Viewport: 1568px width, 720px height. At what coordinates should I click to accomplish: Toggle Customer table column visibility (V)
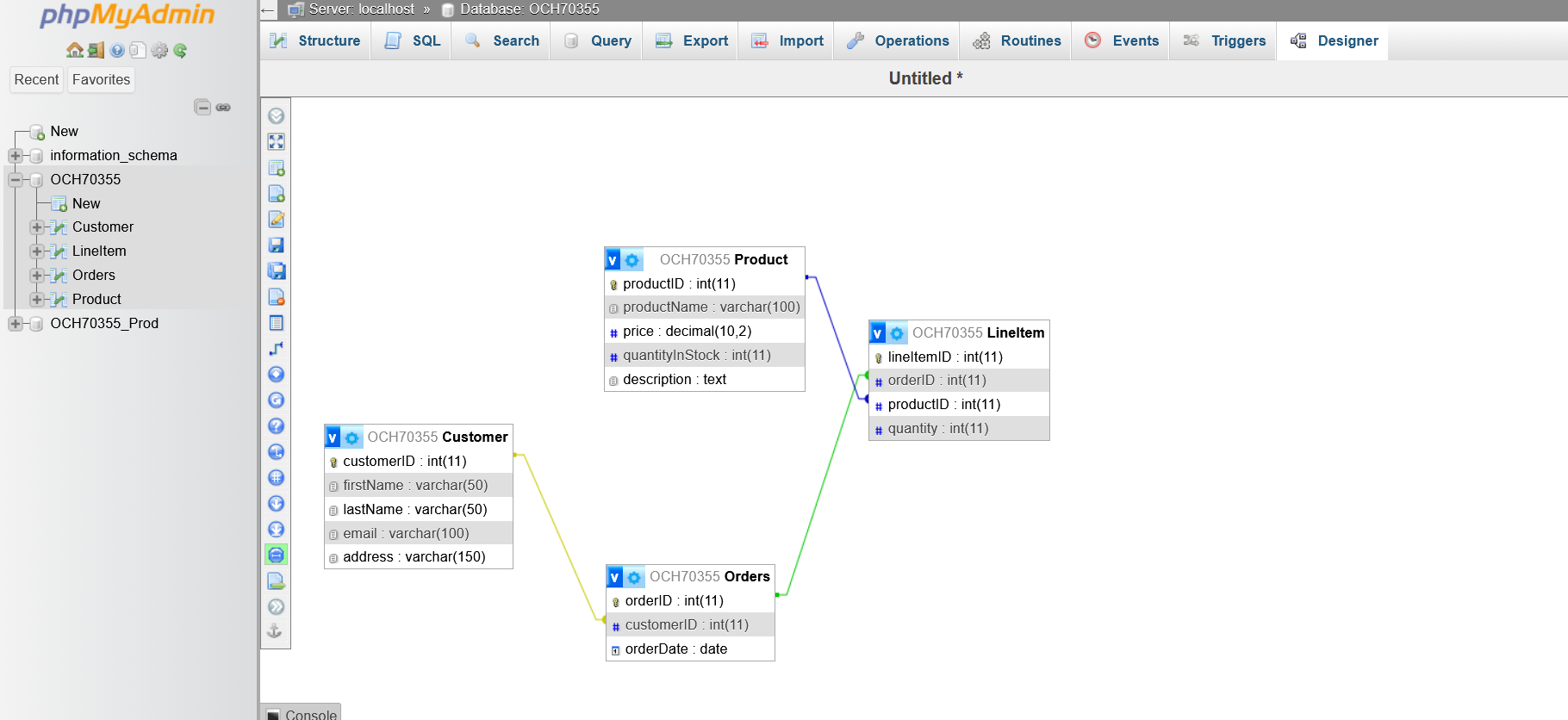[333, 438]
